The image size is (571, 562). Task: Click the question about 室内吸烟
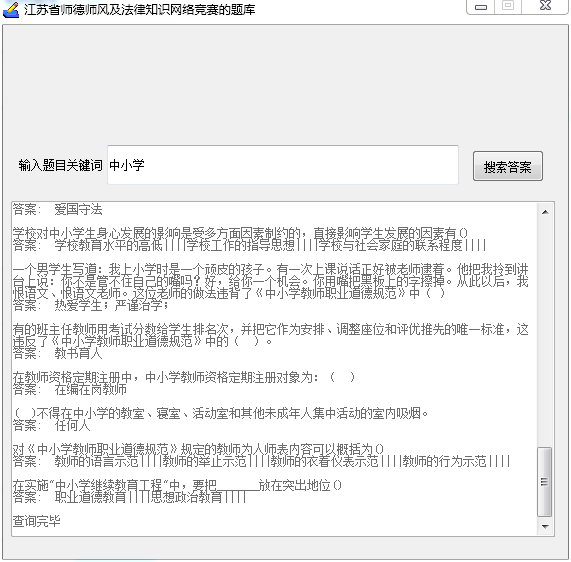click(220, 413)
